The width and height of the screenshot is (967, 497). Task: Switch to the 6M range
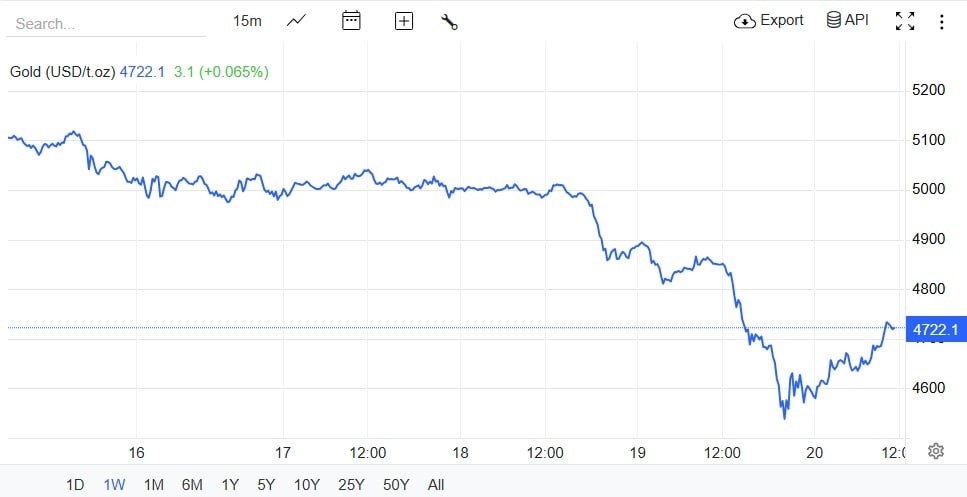tap(192, 485)
